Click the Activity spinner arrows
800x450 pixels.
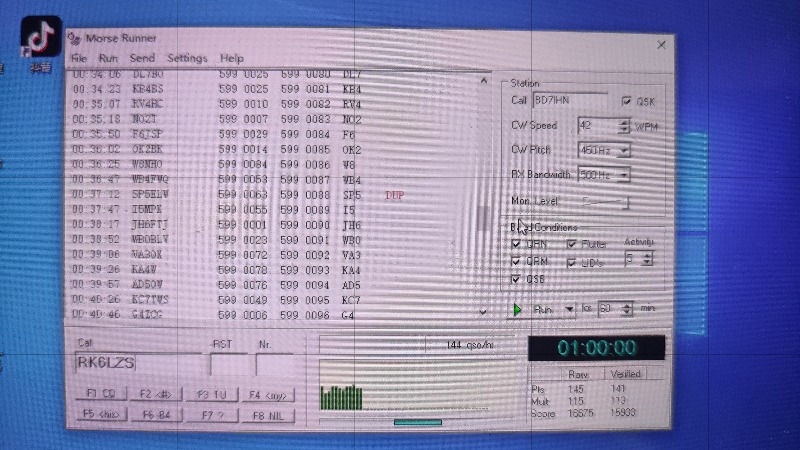(x=647, y=259)
